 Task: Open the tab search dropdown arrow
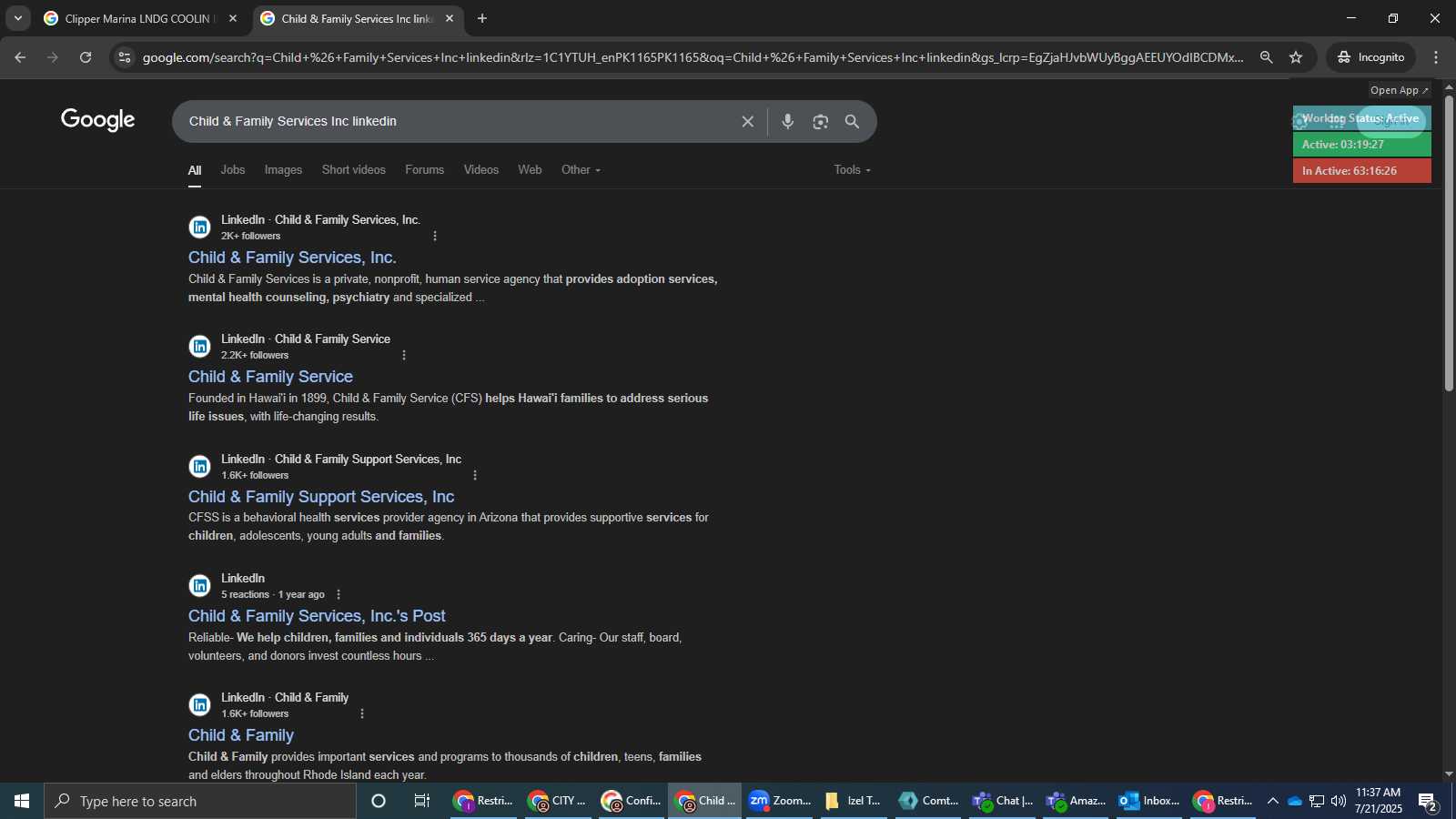(x=17, y=18)
